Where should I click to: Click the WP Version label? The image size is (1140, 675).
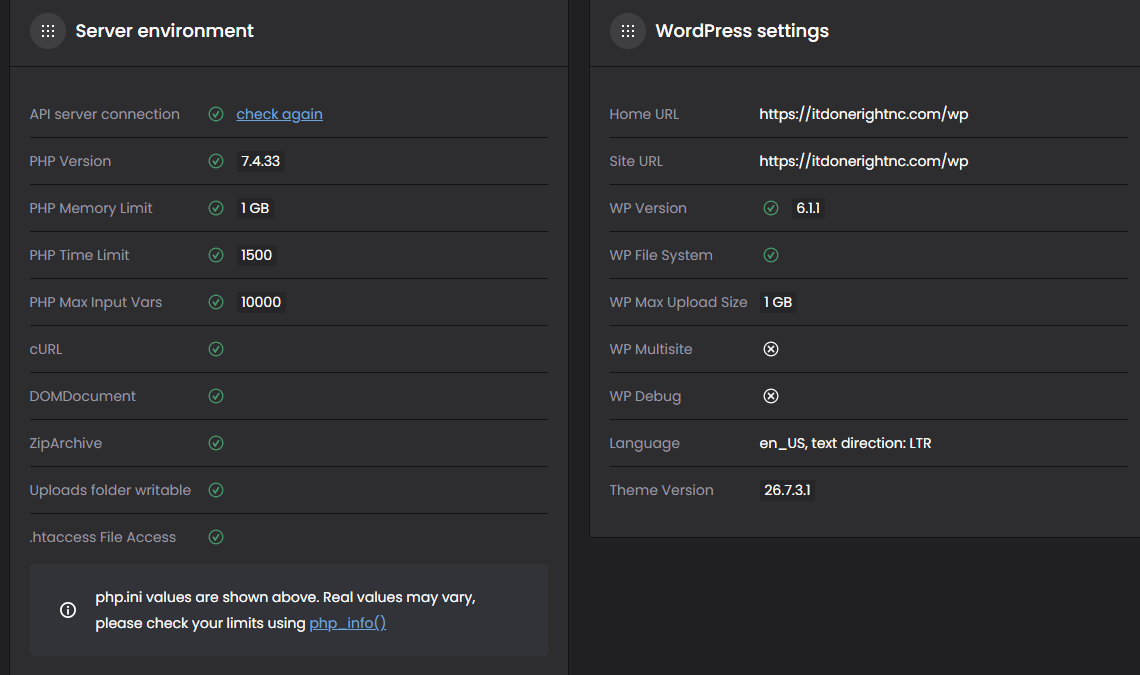pyautogui.click(x=648, y=208)
